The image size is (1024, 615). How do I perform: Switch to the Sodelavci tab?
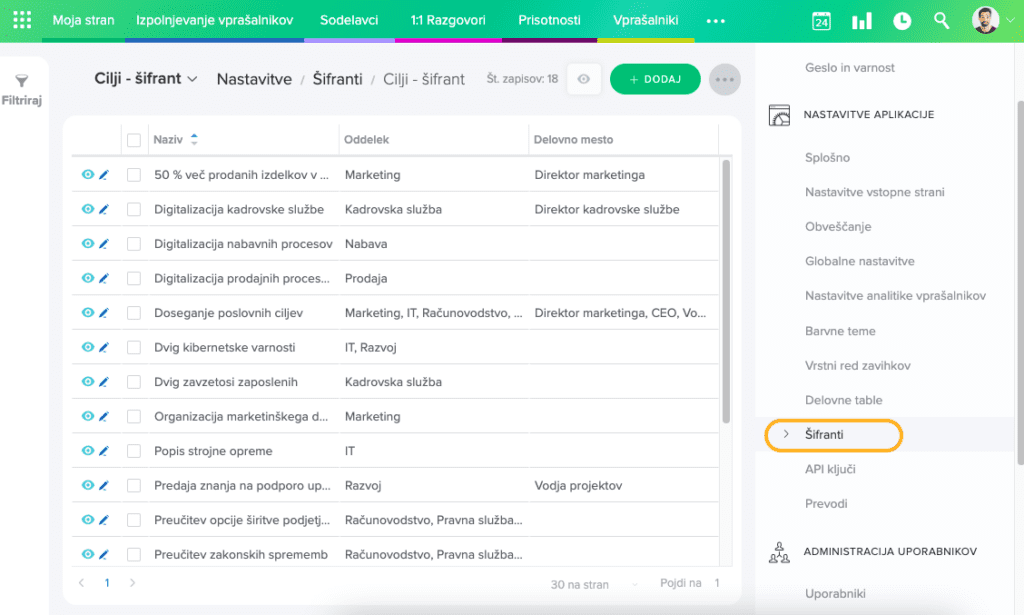[349, 20]
